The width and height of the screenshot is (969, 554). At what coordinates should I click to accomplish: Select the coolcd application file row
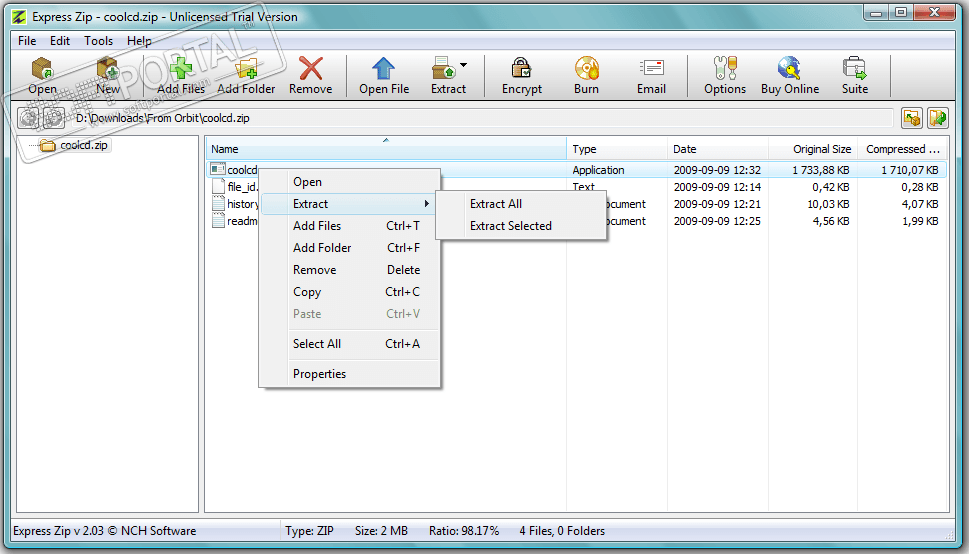click(x=576, y=169)
